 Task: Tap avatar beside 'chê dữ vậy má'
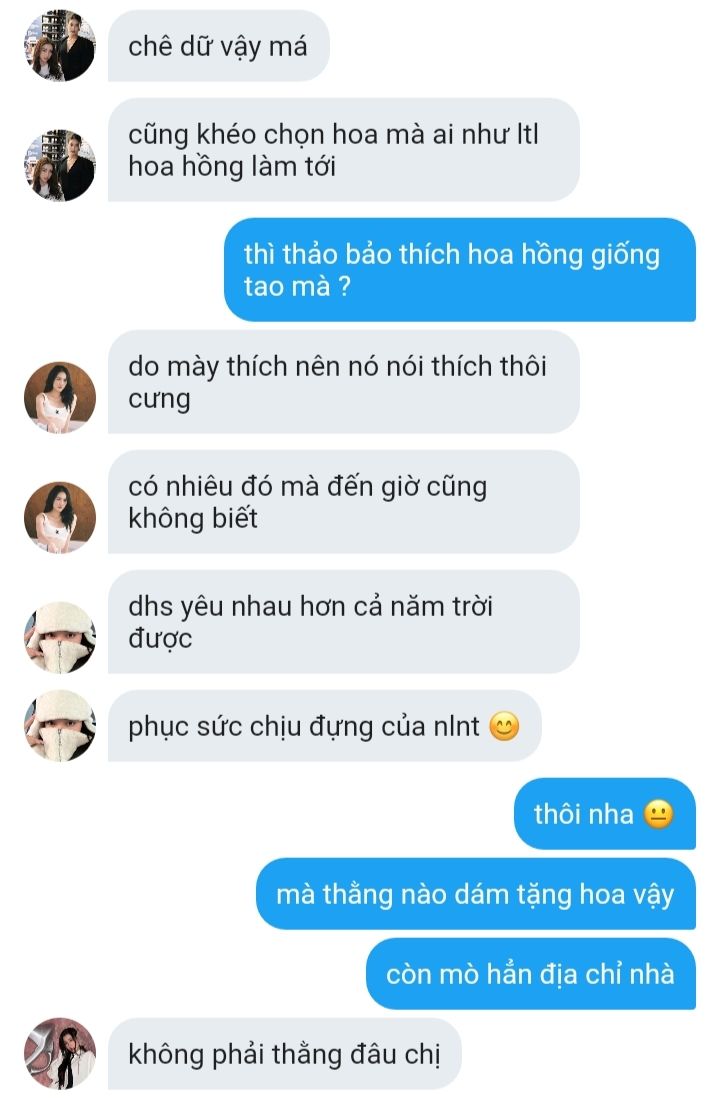tap(60, 46)
